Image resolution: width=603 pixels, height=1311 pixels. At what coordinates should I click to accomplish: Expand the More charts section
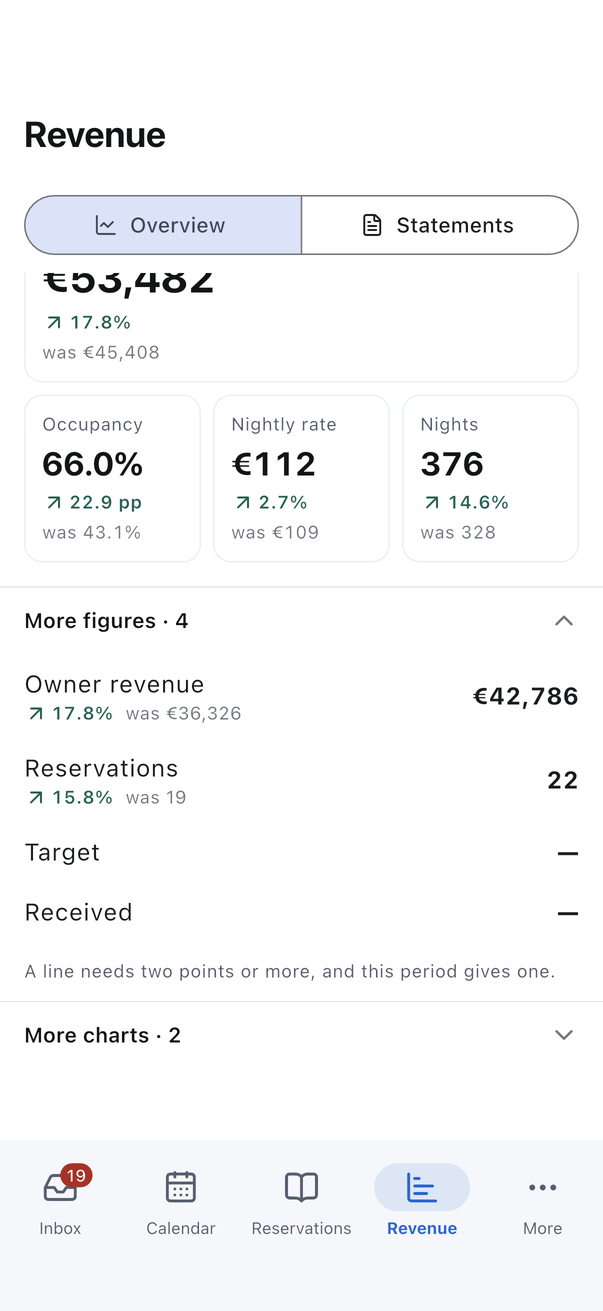(x=301, y=1035)
